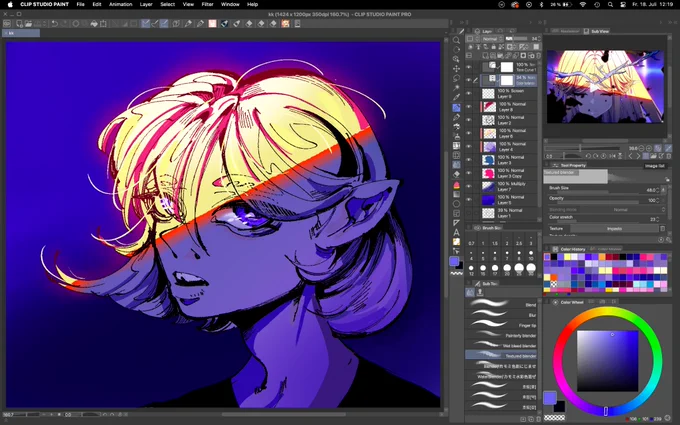Image resolution: width=680 pixels, height=425 pixels.
Task: Select brush size 12 preset
Action: pyautogui.click(x=471, y=270)
